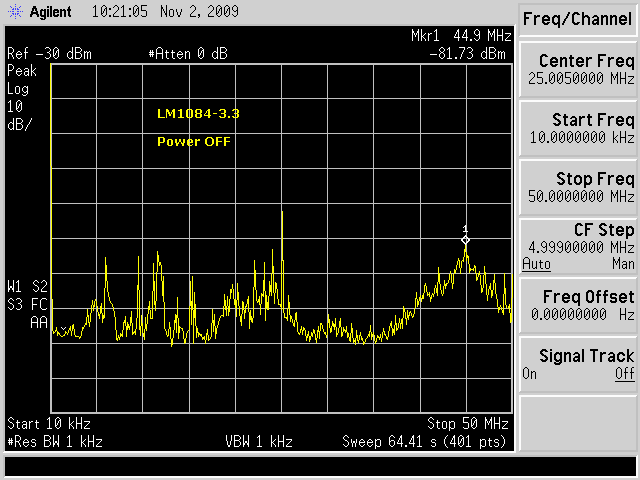This screenshot has height=480, width=640.
Task: Set CF Step mode to Man
Action: [x=623, y=264]
